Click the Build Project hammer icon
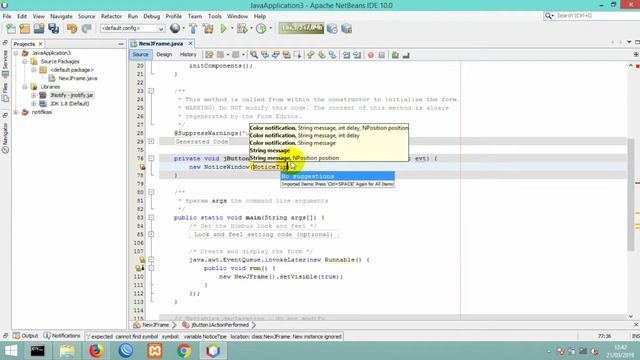 click(x=193, y=29)
